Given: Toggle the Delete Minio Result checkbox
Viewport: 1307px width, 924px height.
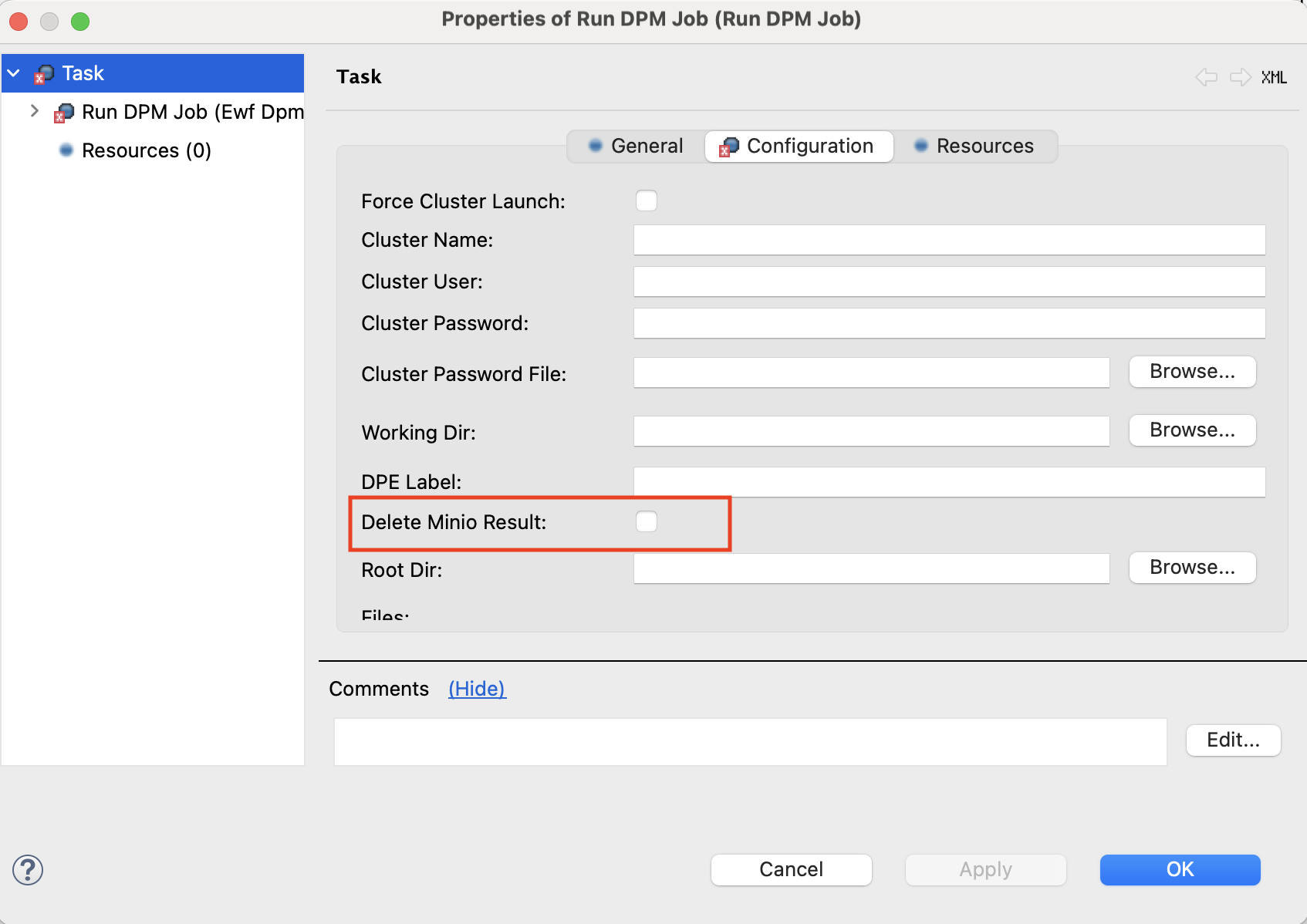Looking at the screenshot, I should pos(646,522).
